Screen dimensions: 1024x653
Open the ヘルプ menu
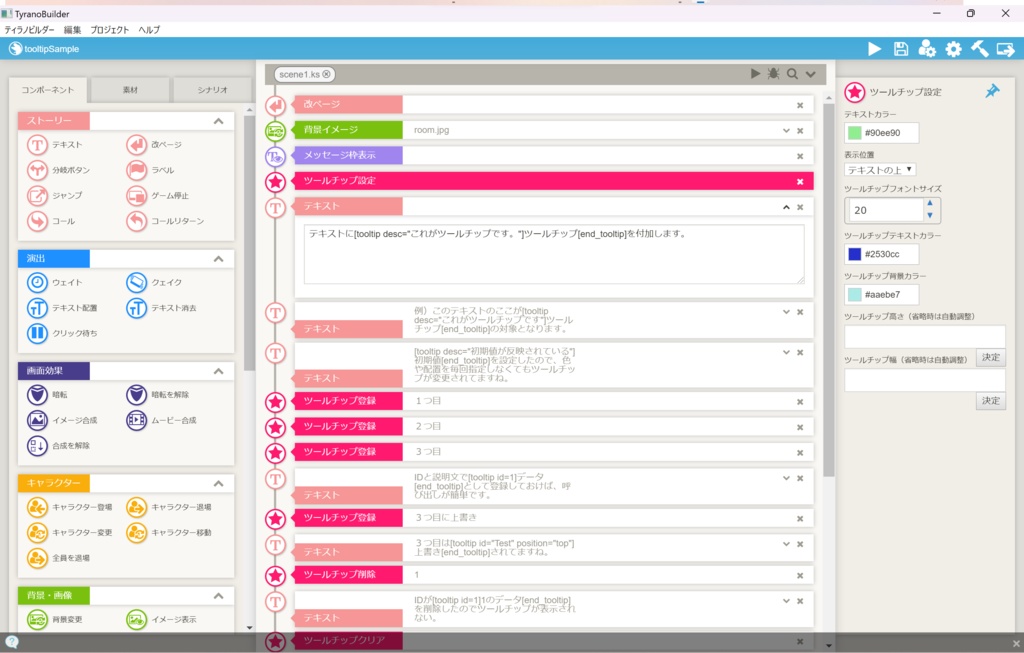pyautogui.click(x=149, y=29)
